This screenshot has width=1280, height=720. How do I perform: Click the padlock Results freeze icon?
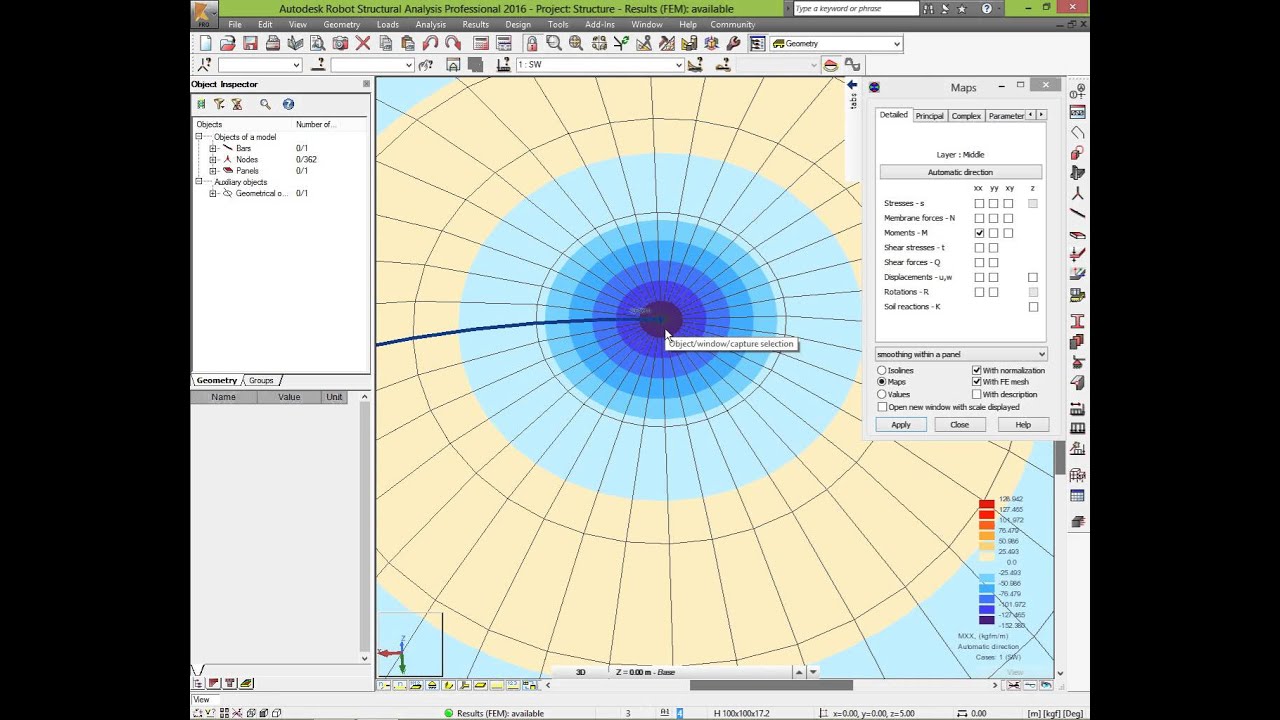(531, 43)
